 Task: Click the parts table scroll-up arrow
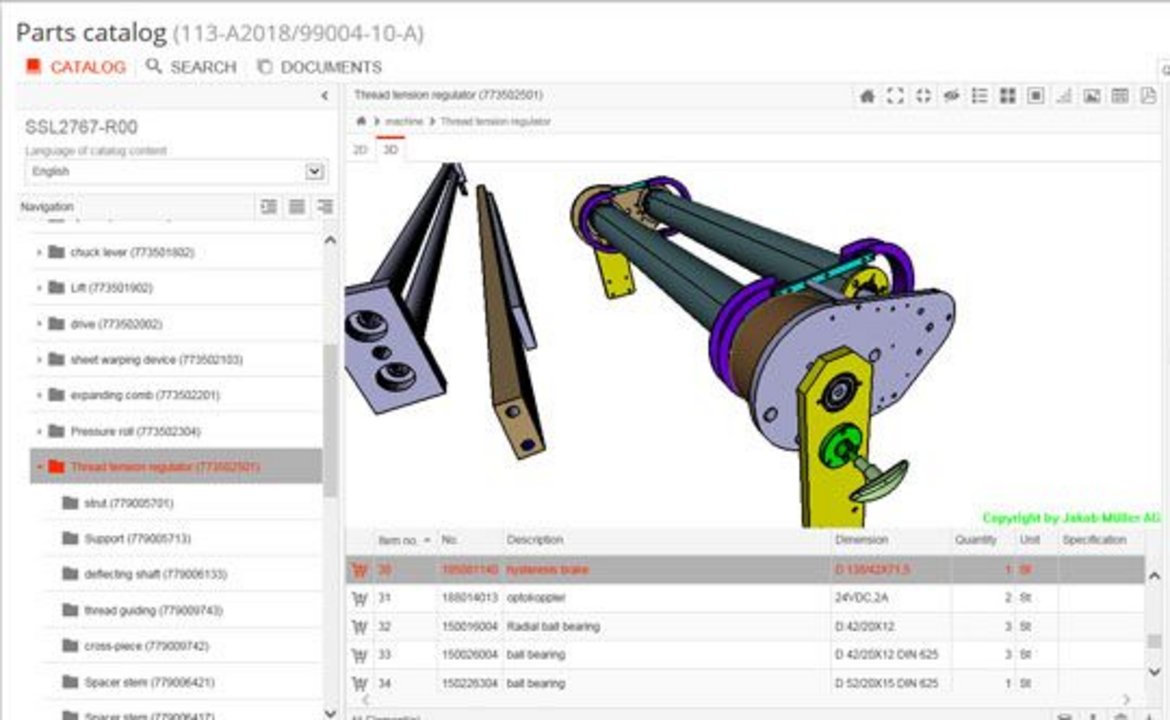point(1154,576)
